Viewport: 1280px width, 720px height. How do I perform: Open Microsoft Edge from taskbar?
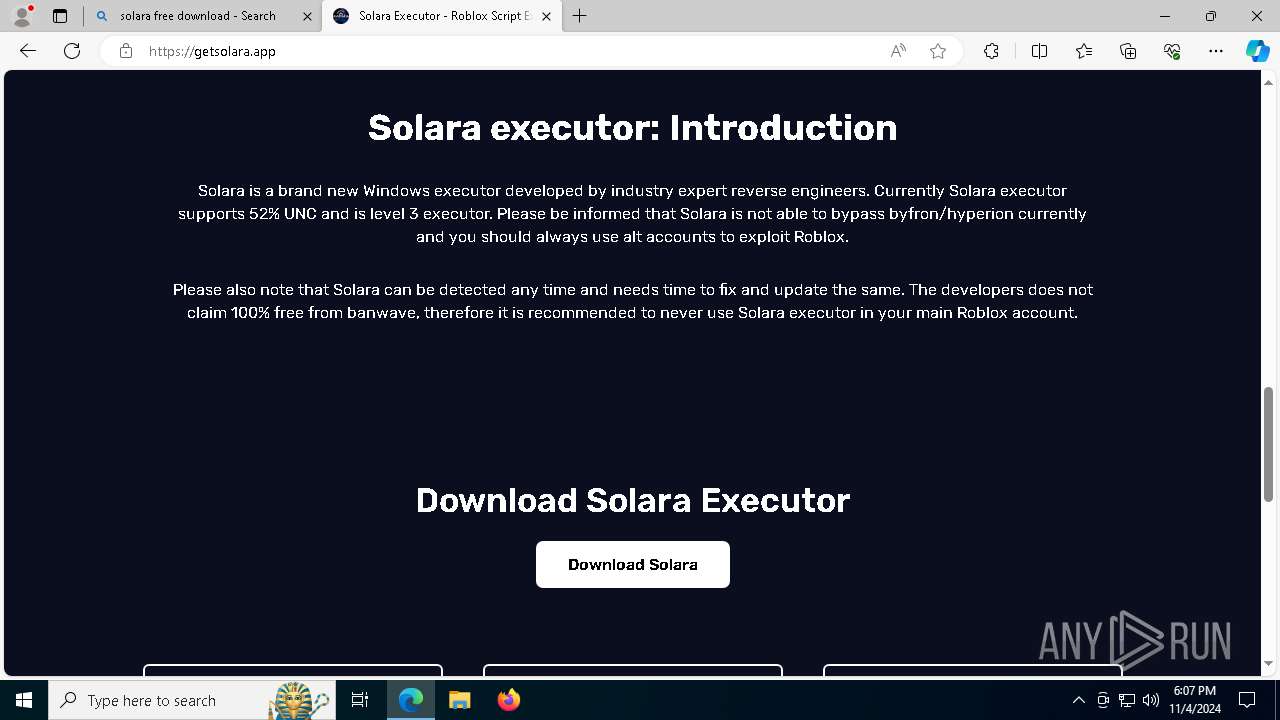[x=411, y=700]
